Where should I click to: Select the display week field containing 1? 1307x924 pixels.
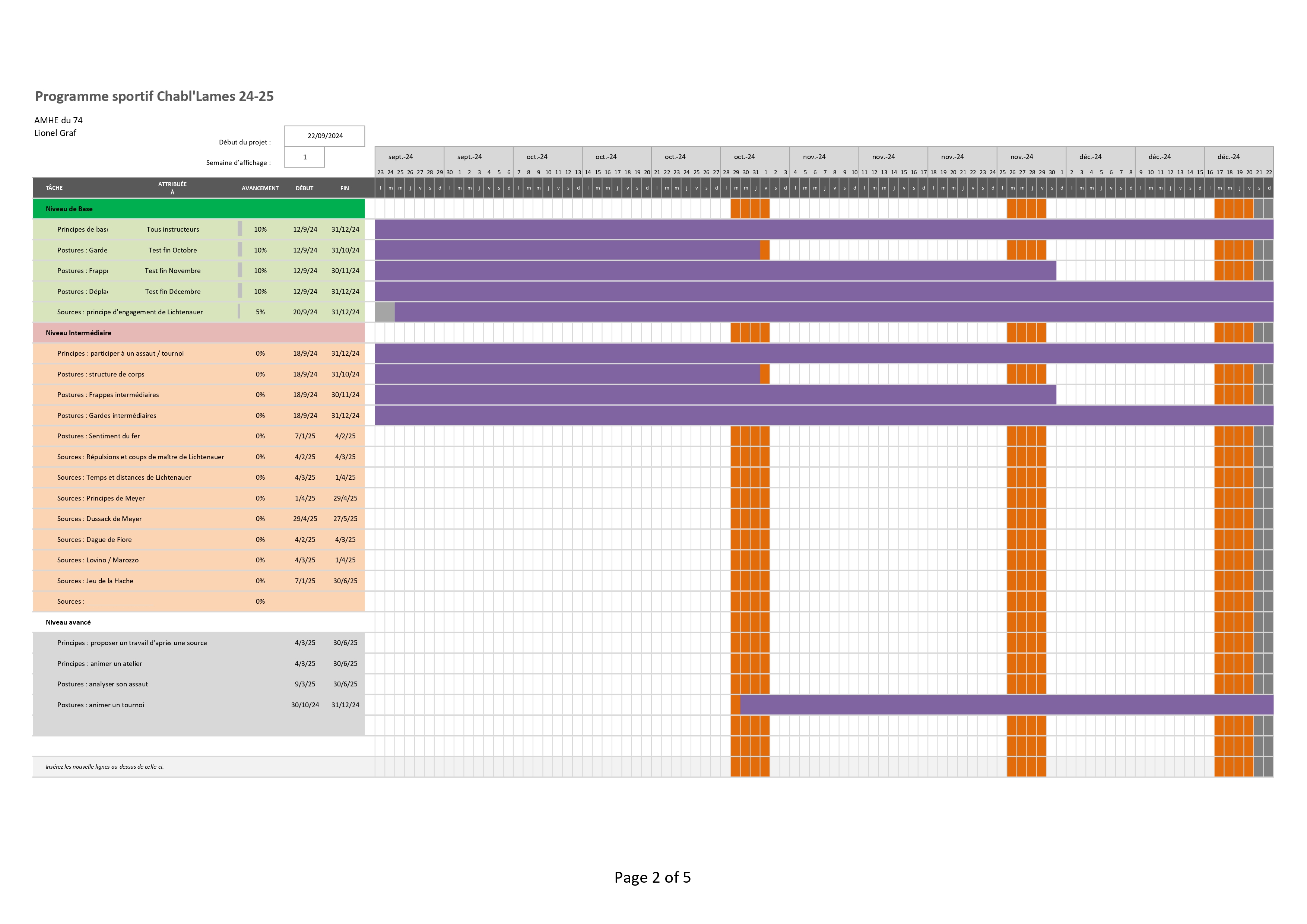(x=305, y=157)
